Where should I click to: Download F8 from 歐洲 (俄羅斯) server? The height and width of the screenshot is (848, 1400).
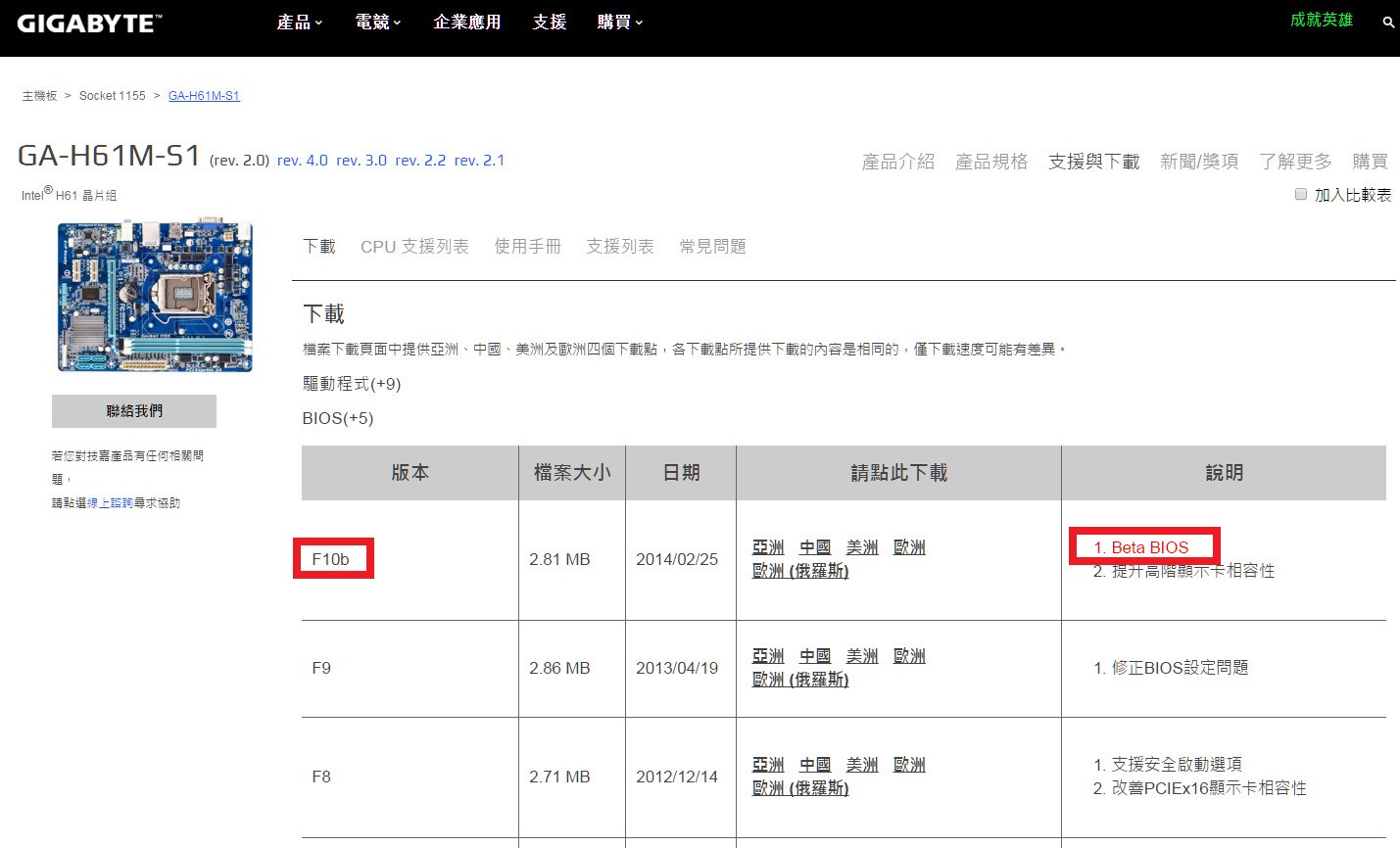coord(800,788)
